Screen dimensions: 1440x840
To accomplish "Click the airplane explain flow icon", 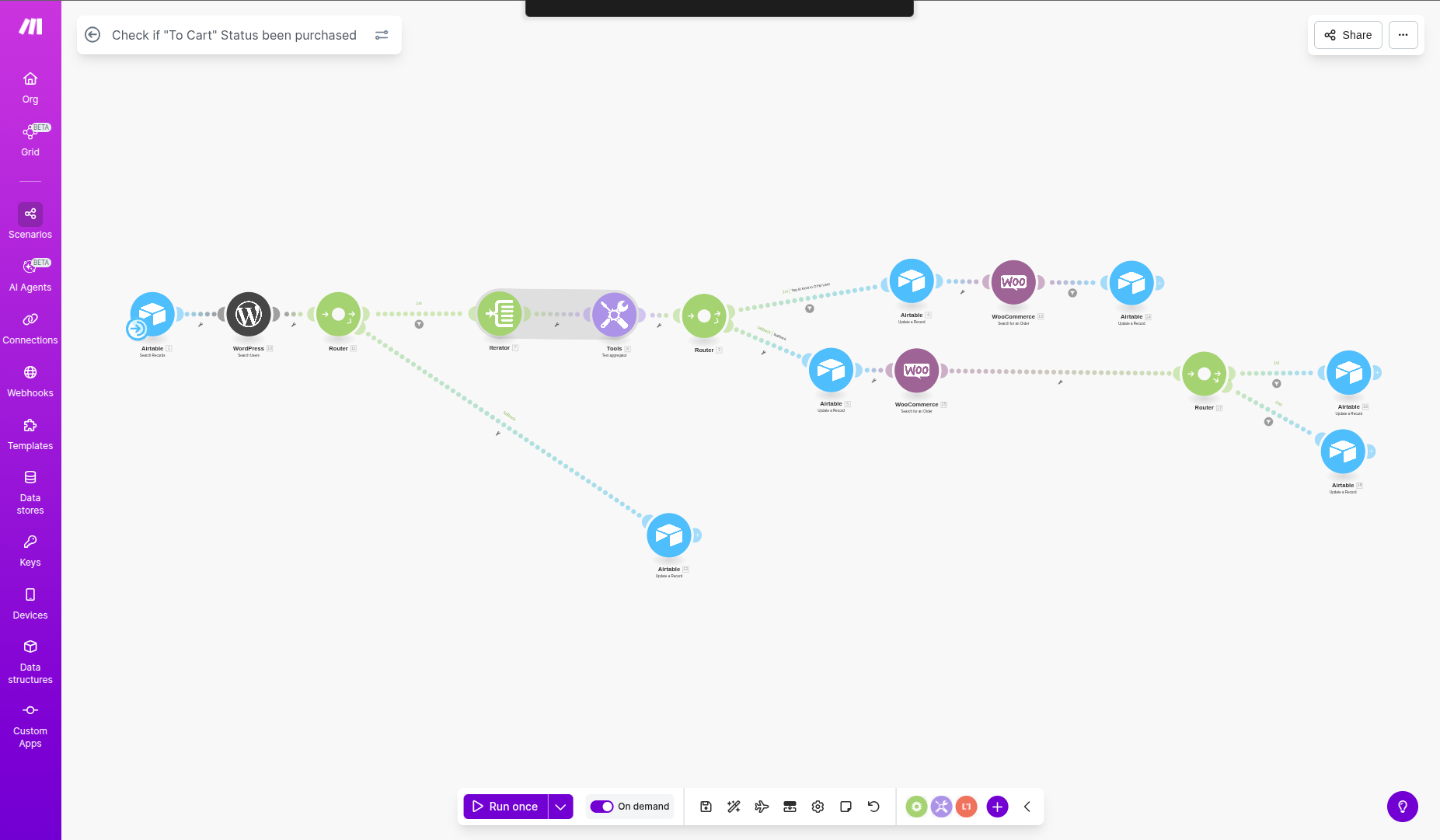I will pos(762,807).
